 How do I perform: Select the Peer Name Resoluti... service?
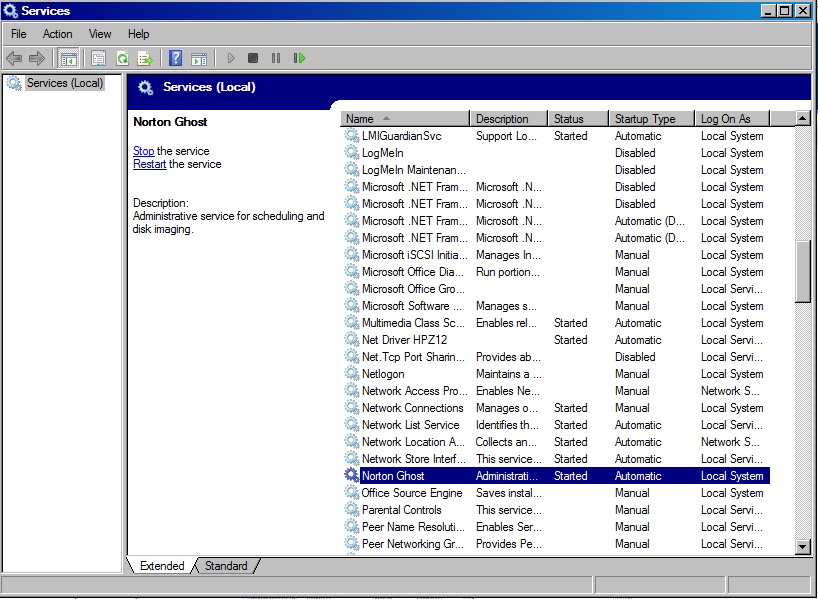(557, 526)
